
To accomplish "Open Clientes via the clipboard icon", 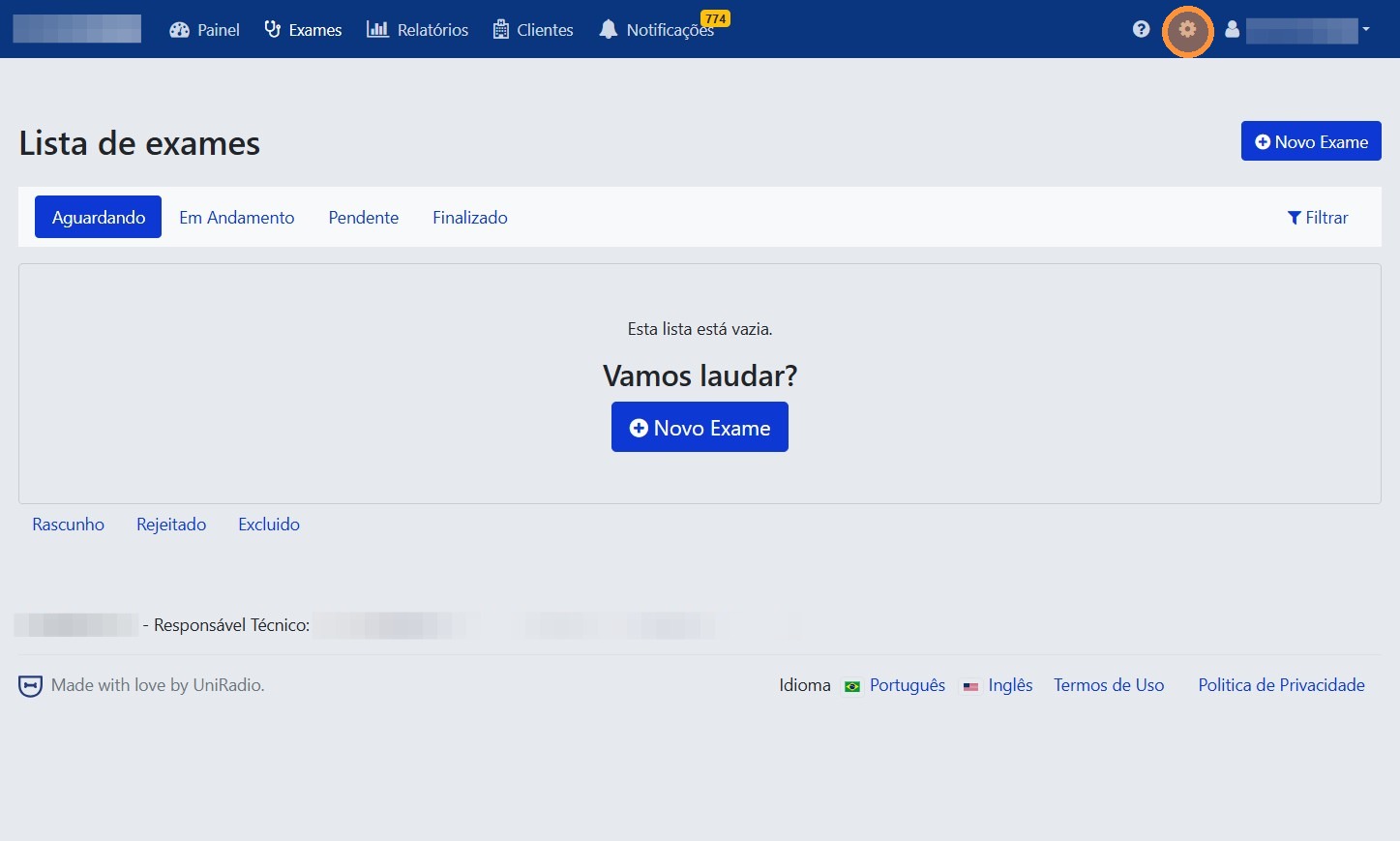I will point(500,29).
